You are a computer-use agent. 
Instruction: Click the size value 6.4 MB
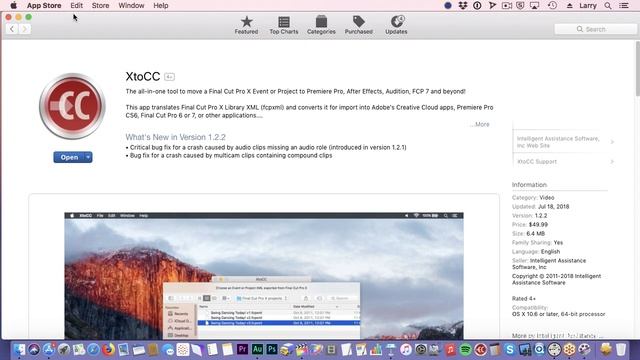click(536, 233)
